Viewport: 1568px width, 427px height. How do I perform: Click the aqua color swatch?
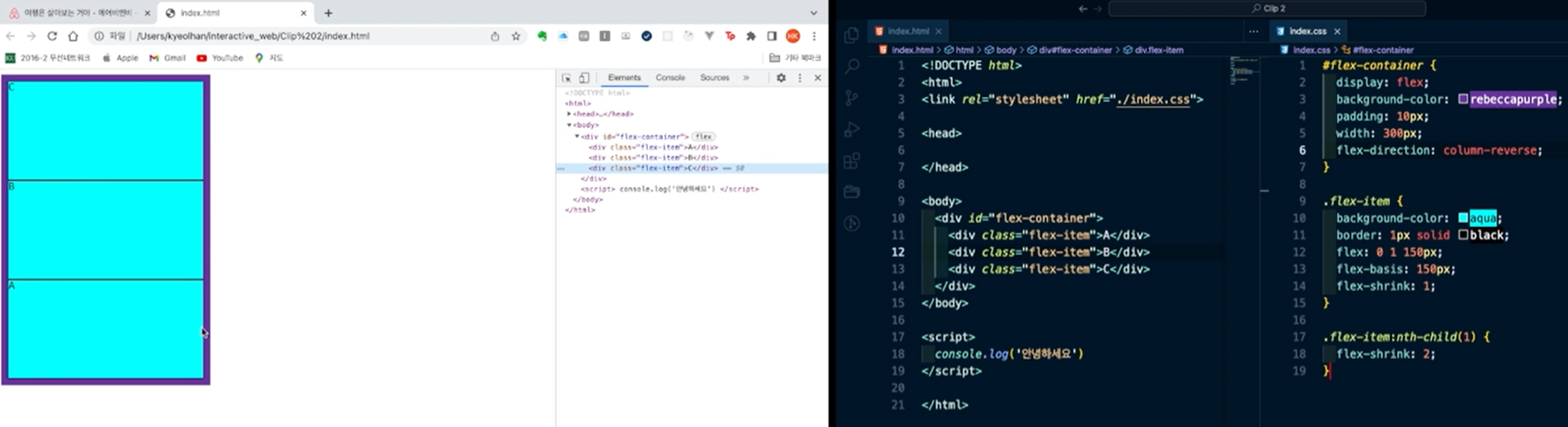click(1464, 218)
